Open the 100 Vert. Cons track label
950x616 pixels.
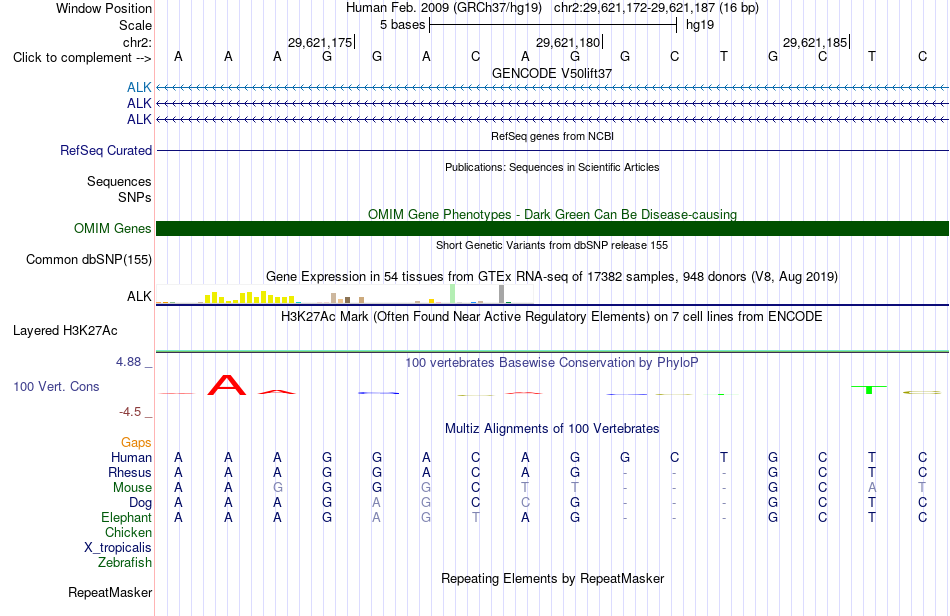56,386
